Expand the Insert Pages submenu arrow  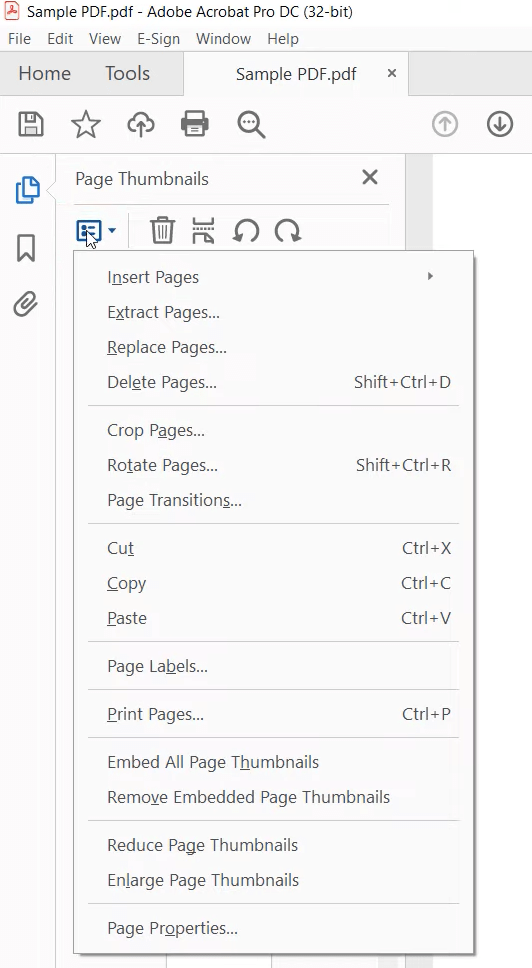[x=430, y=276]
